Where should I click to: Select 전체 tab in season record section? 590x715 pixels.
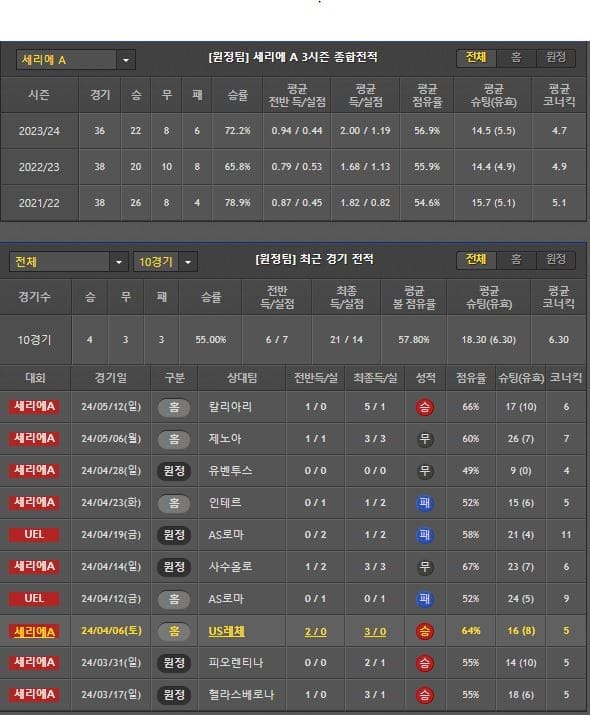476,57
